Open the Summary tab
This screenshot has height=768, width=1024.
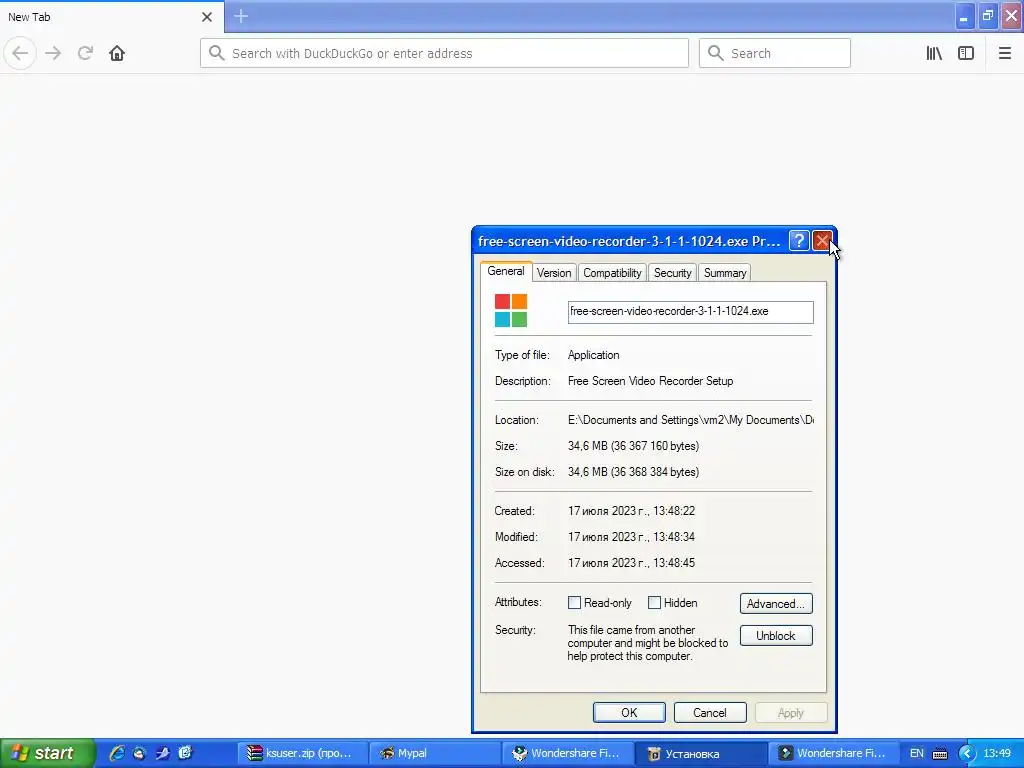coord(724,273)
